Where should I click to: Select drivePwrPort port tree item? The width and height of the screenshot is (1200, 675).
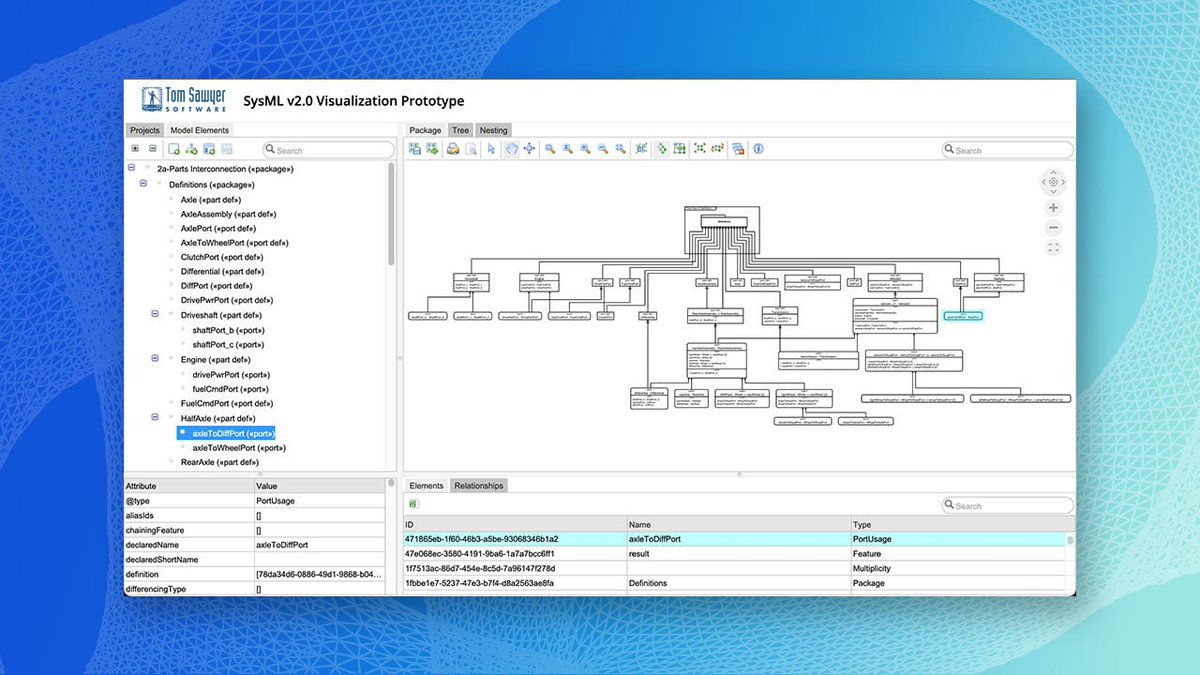(x=231, y=374)
